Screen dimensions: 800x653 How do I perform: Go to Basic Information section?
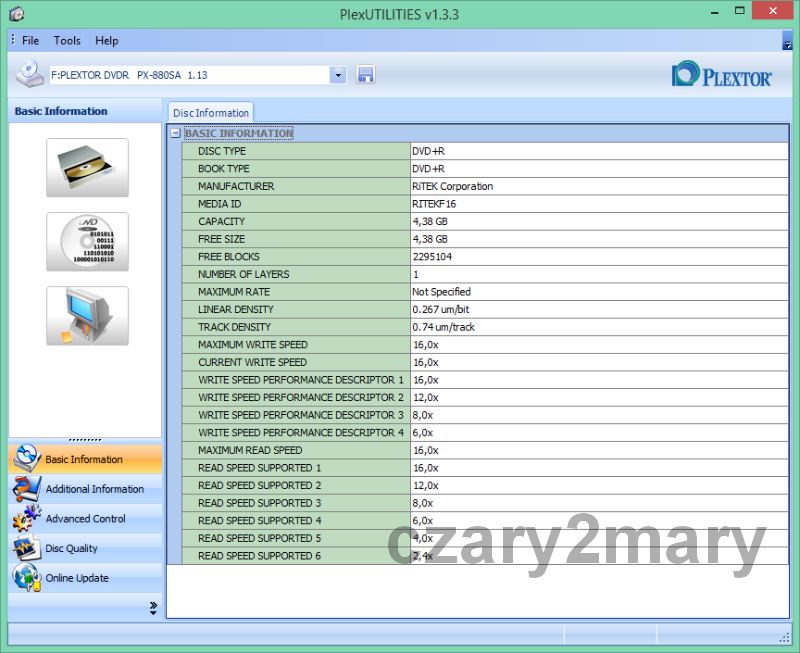point(85,459)
